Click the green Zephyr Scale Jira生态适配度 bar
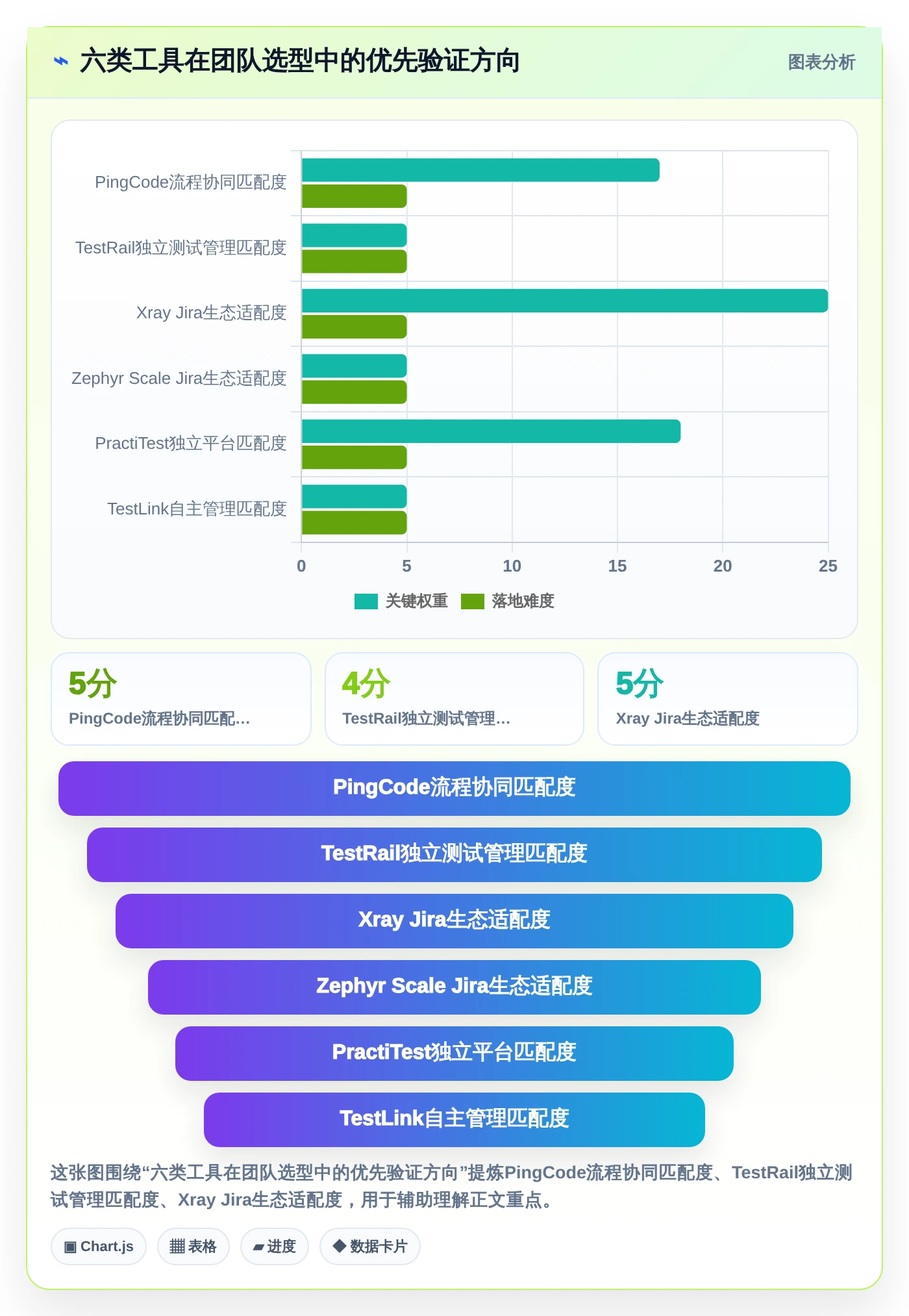Viewport: 909px width, 1316px height. pos(355,392)
